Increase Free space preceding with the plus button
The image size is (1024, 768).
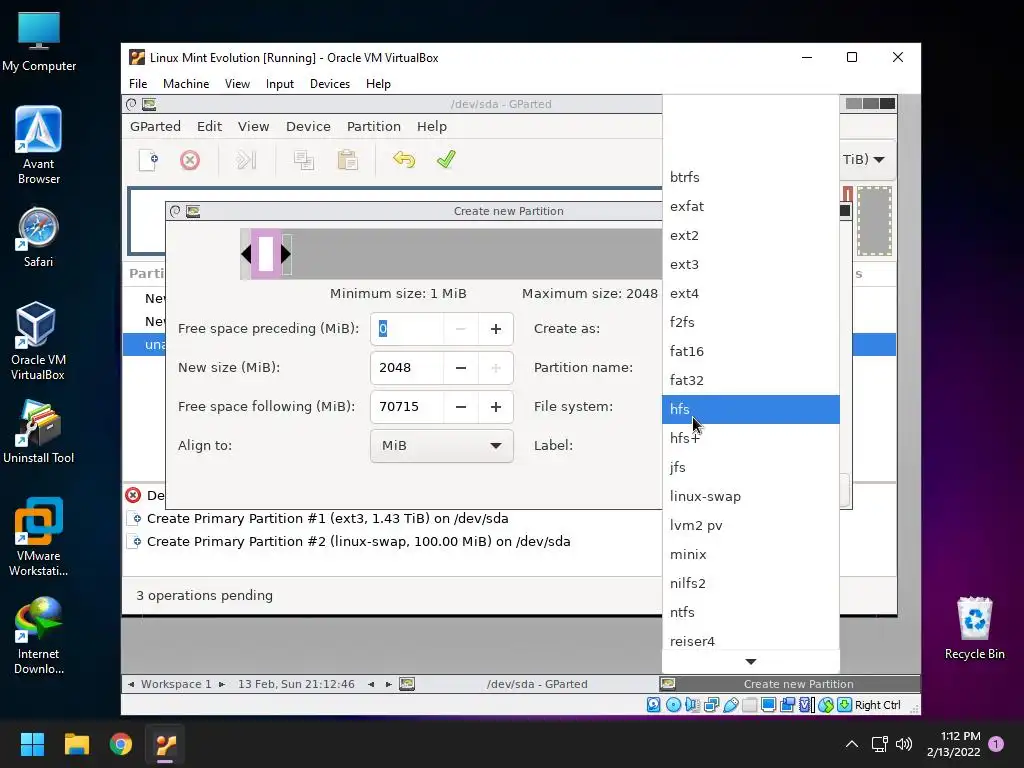496,328
